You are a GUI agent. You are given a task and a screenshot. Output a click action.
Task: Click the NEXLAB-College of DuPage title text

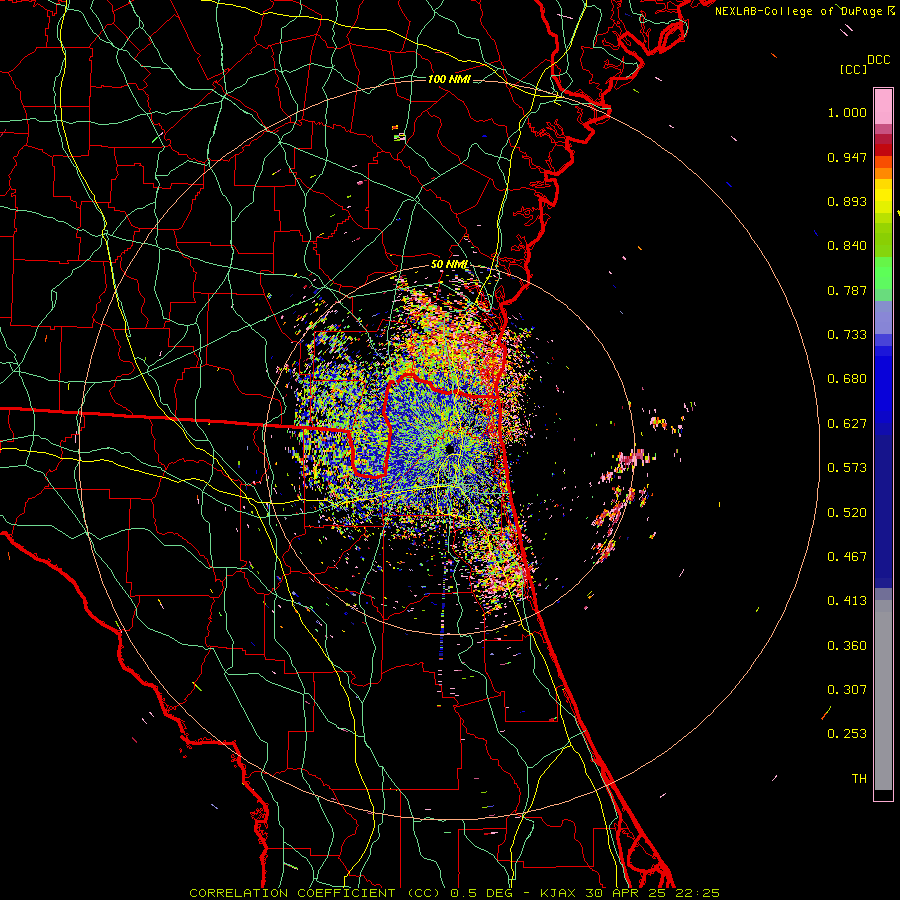point(805,11)
